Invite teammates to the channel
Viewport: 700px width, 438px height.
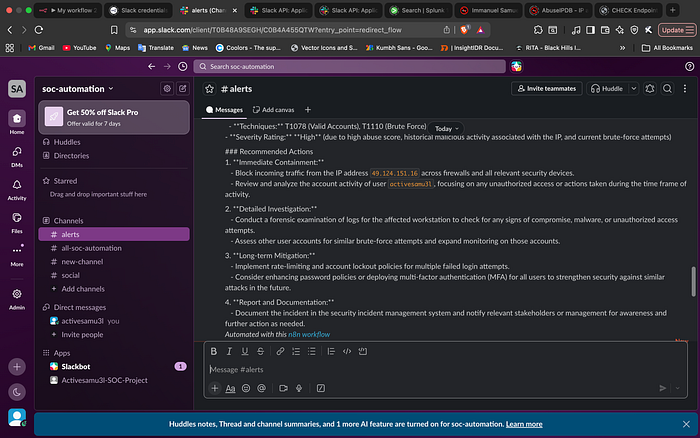pos(547,88)
